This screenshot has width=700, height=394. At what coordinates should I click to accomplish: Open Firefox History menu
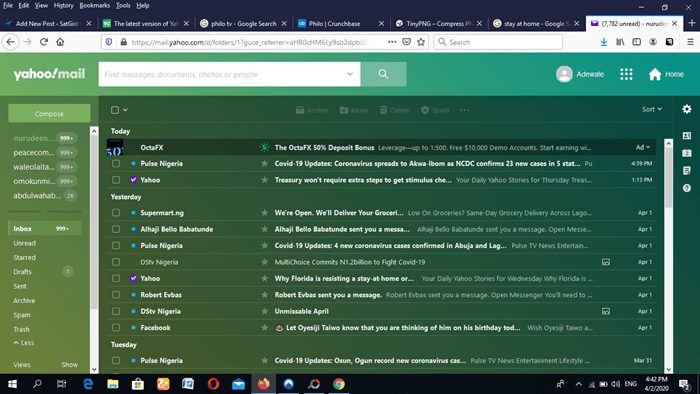point(63,5)
